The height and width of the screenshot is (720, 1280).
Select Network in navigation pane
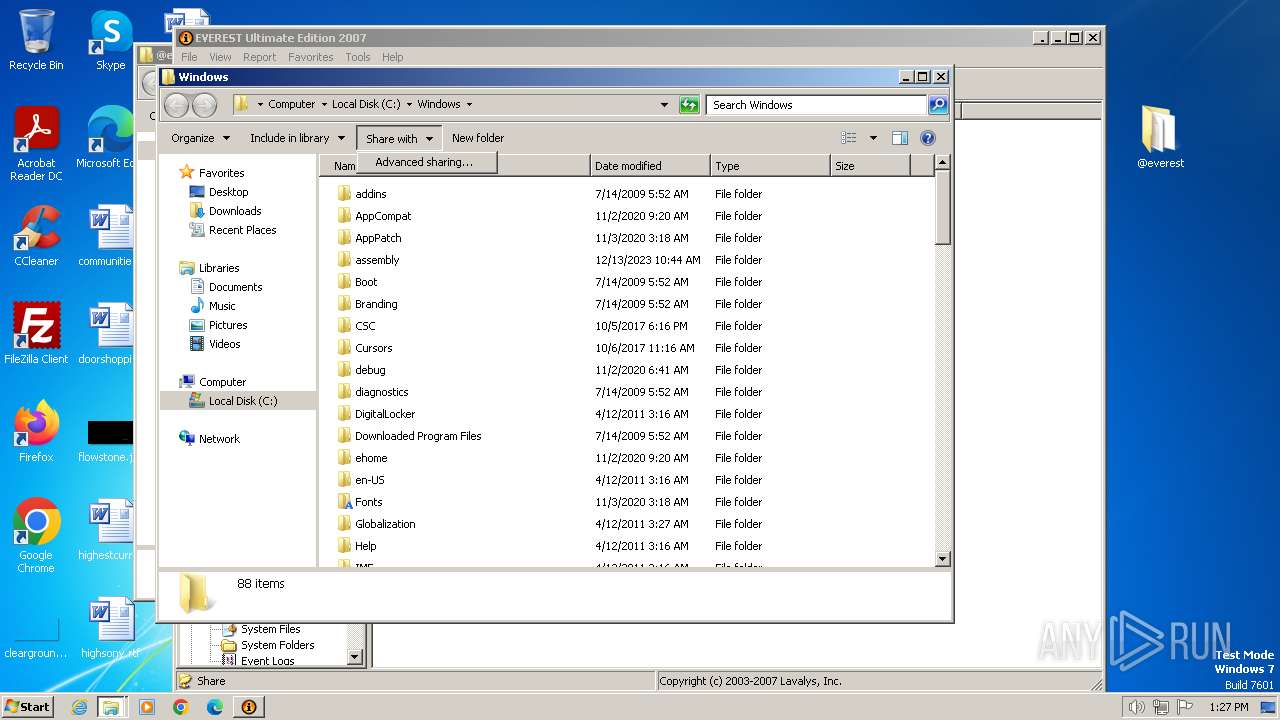coord(219,439)
